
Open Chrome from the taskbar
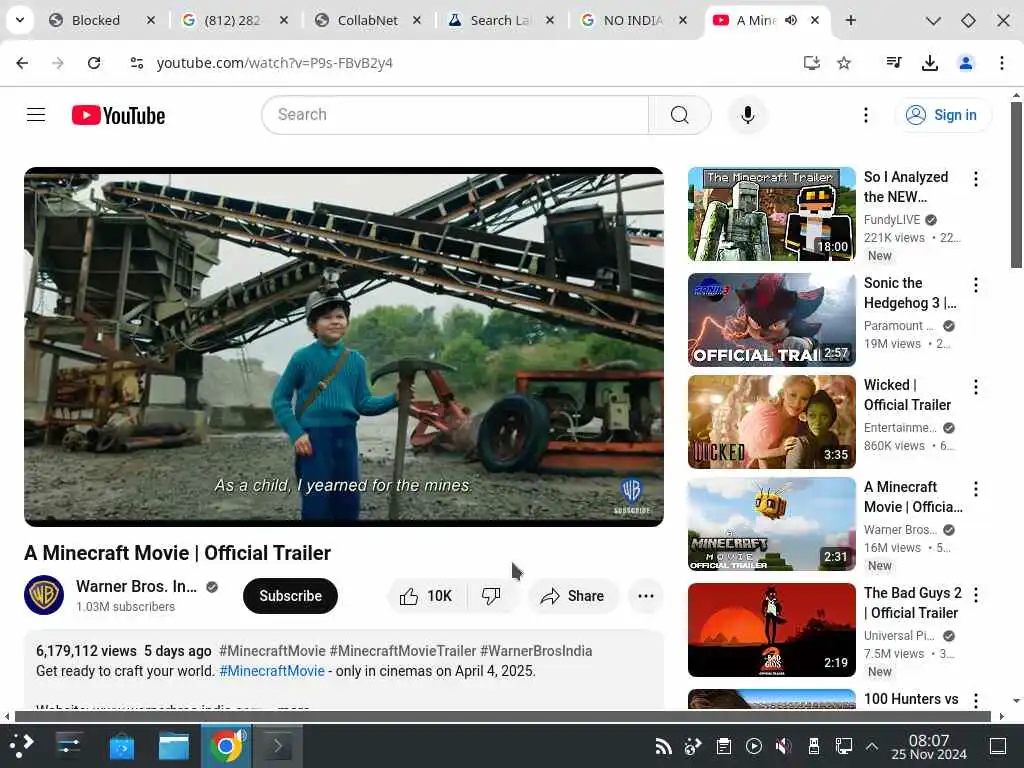click(x=226, y=746)
